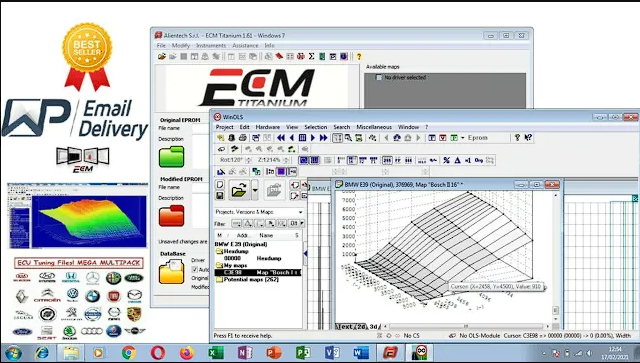Select the Map "Bosch I 16" tree entry
Screen dimensions: 640x363
[258, 272]
